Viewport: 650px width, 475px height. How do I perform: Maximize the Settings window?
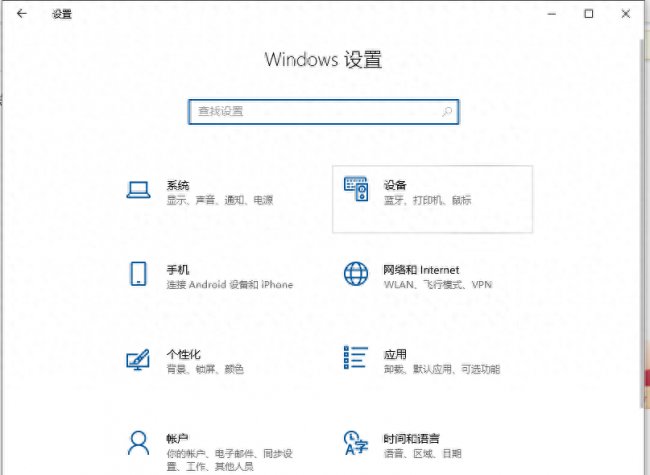coord(589,14)
